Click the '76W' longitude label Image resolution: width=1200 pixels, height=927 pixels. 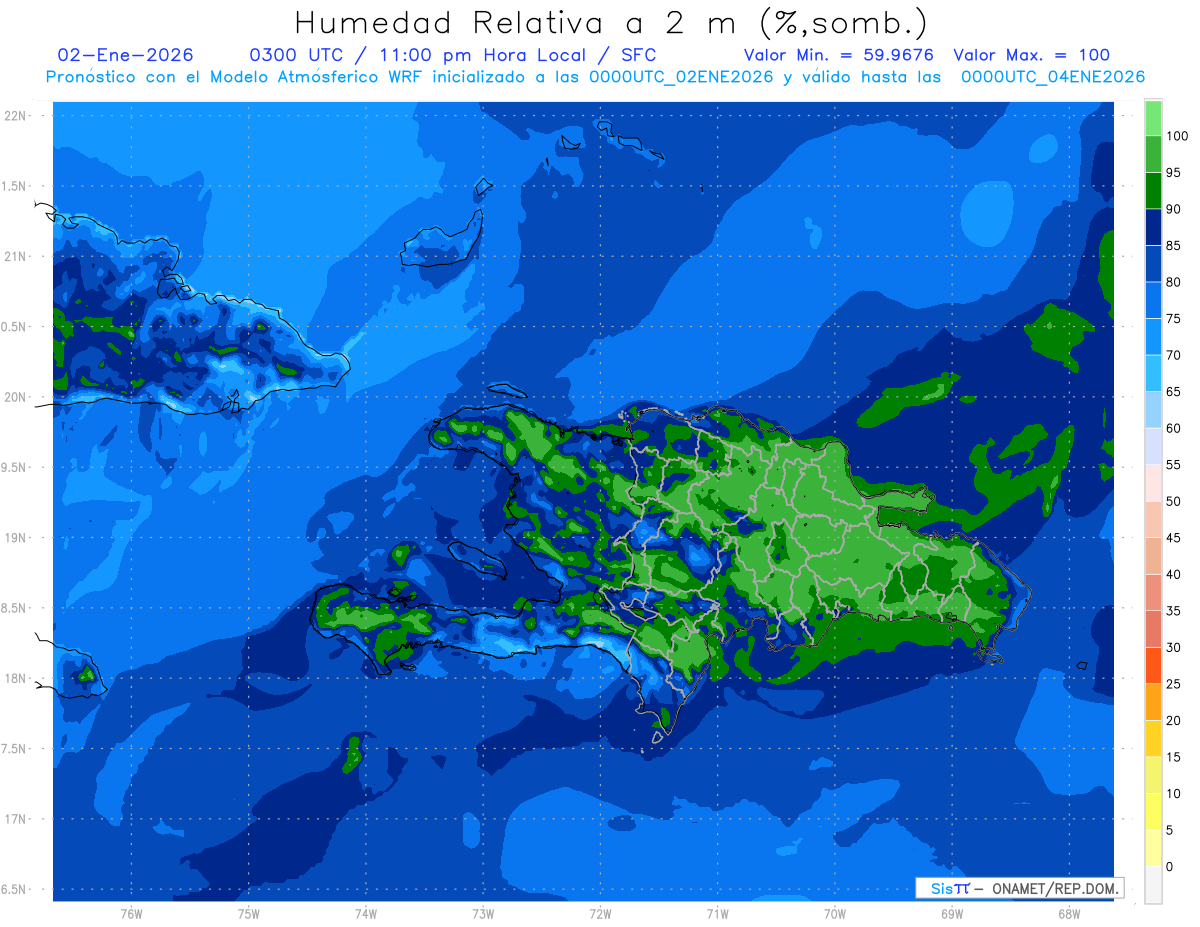[131, 913]
